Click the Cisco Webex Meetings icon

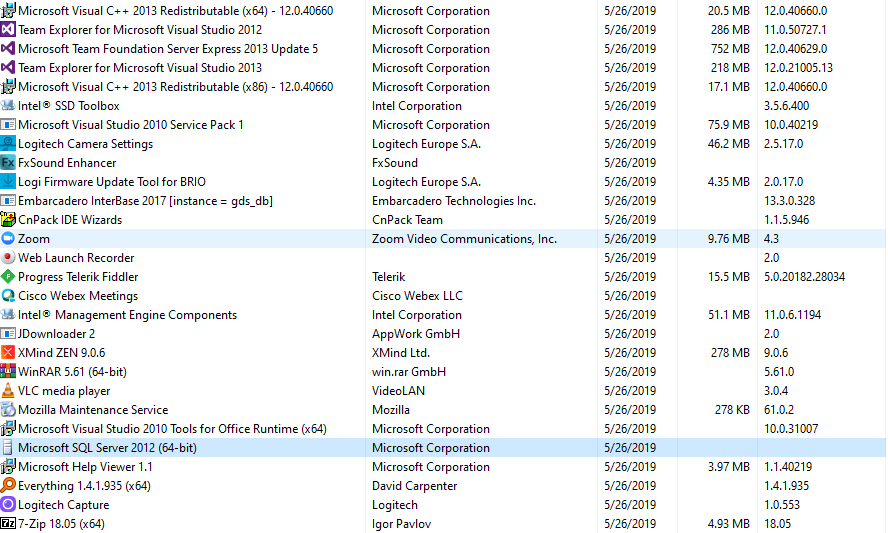point(8,296)
